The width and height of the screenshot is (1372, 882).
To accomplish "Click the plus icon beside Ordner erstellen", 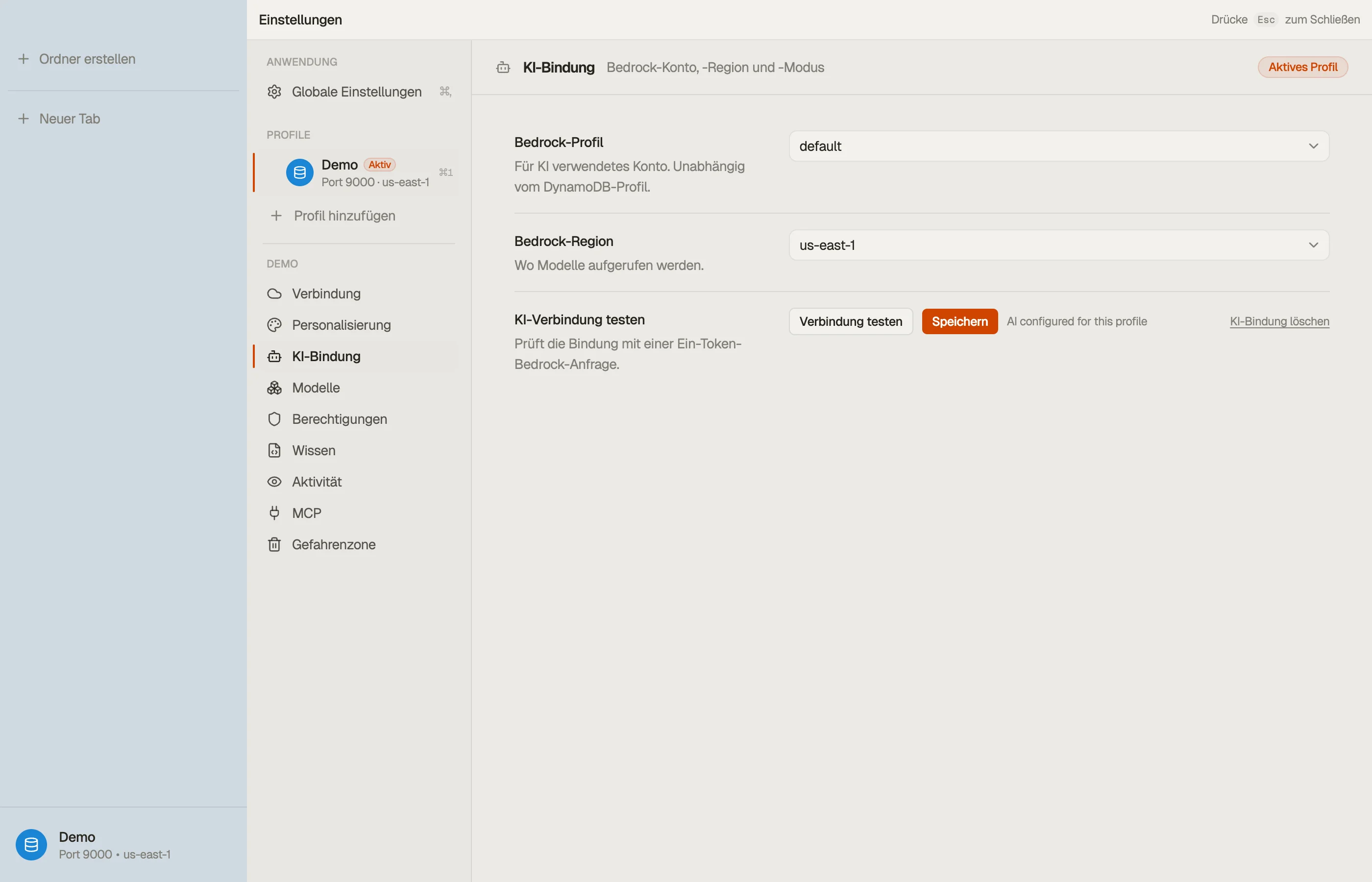I will tap(24, 59).
